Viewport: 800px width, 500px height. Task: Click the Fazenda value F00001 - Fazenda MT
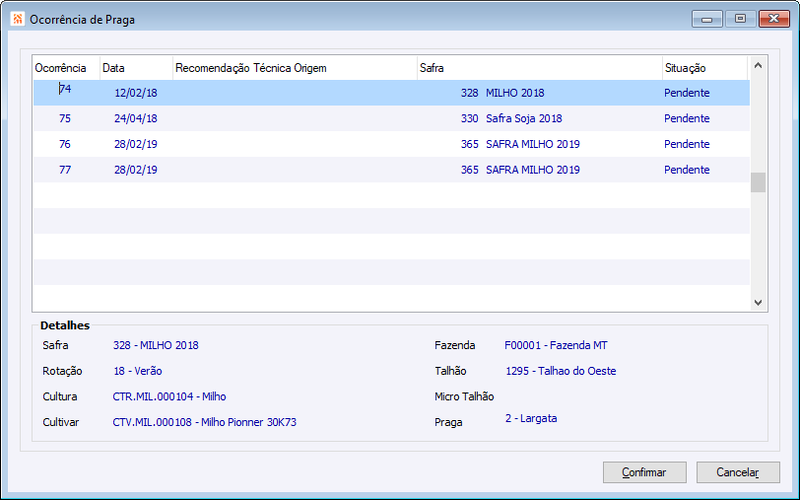click(x=556, y=345)
